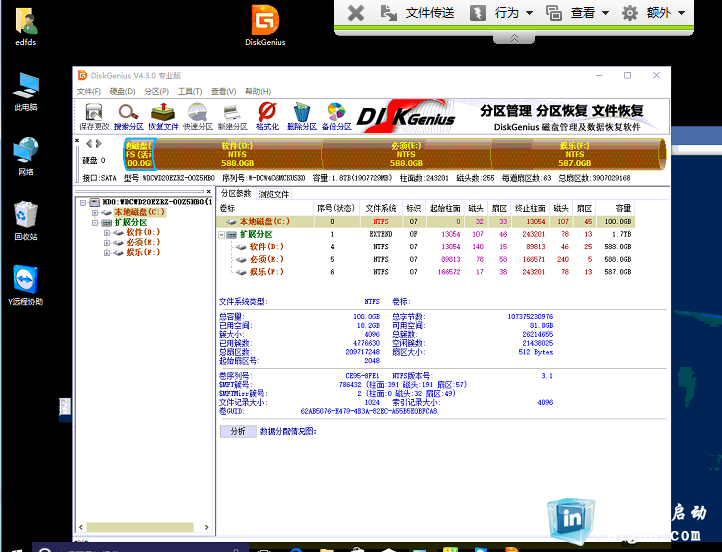Click the 容量 column header
Viewport: 722px width, 552px height.
tap(616, 209)
